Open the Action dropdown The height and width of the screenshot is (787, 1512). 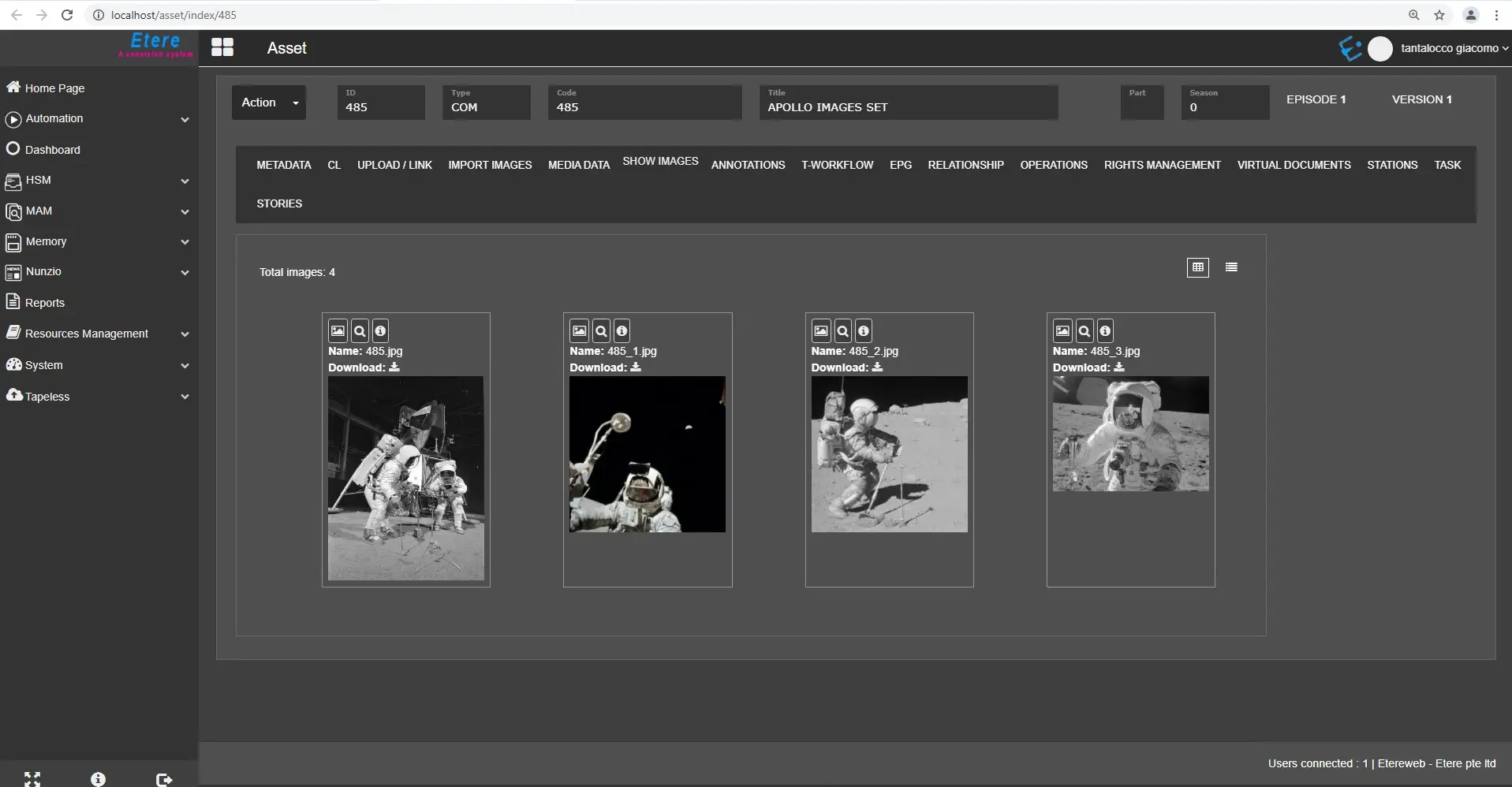[x=269, y=103]
